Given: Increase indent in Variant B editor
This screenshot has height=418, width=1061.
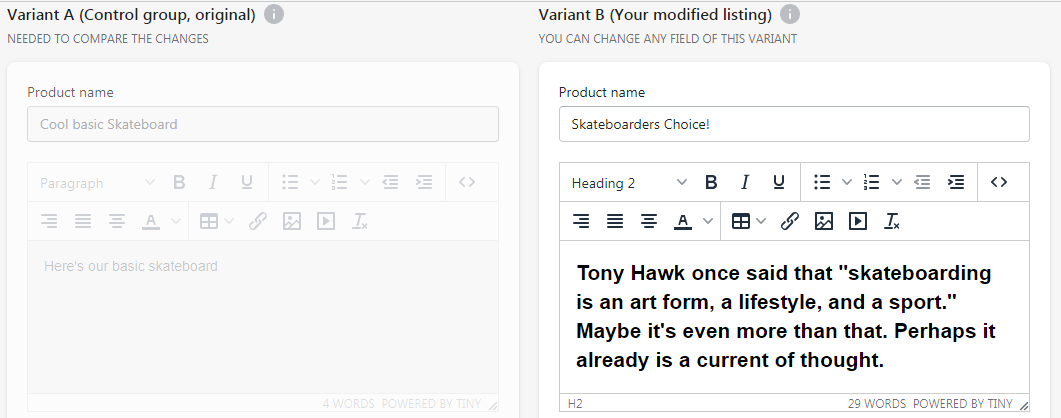Looking at the screenshot, I should 956,182.
